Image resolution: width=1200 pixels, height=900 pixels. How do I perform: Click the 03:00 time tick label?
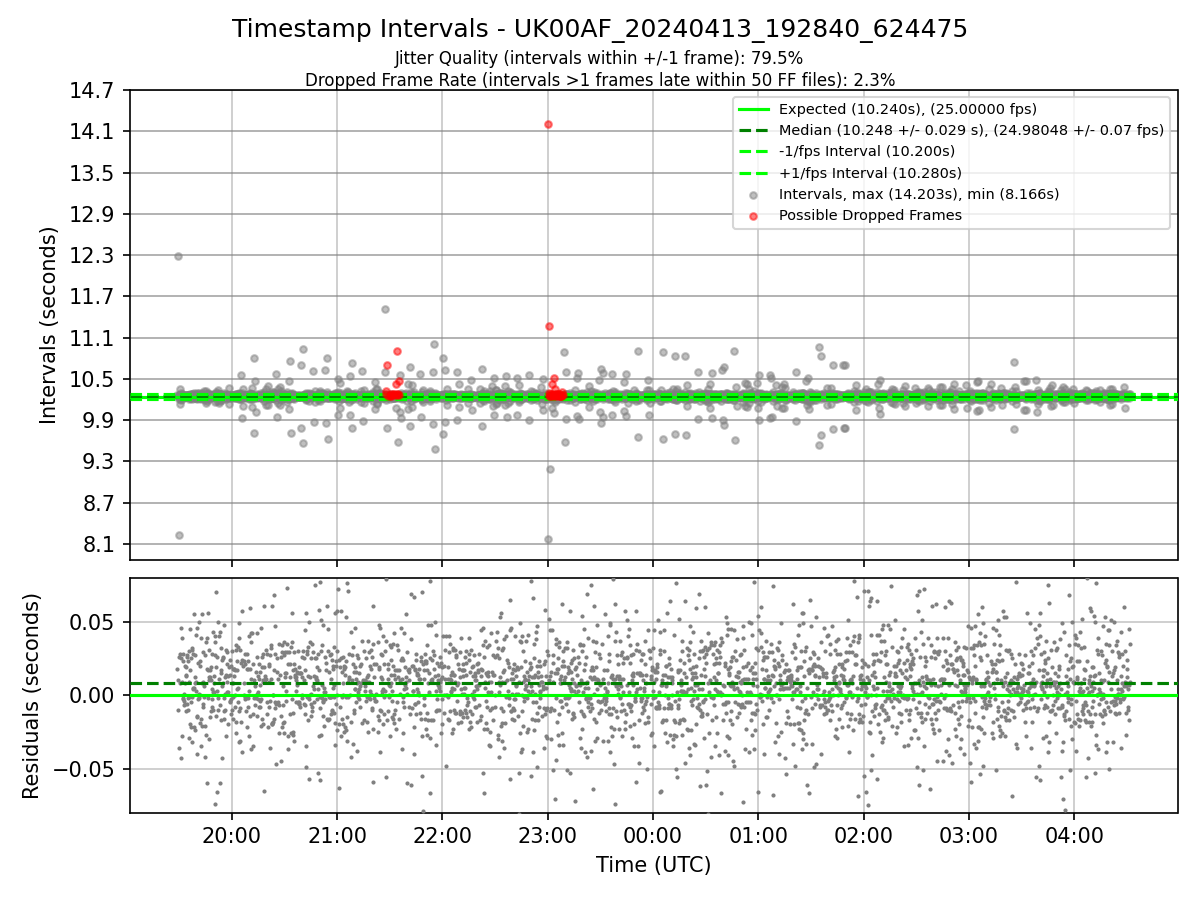[x=969, y=835]
